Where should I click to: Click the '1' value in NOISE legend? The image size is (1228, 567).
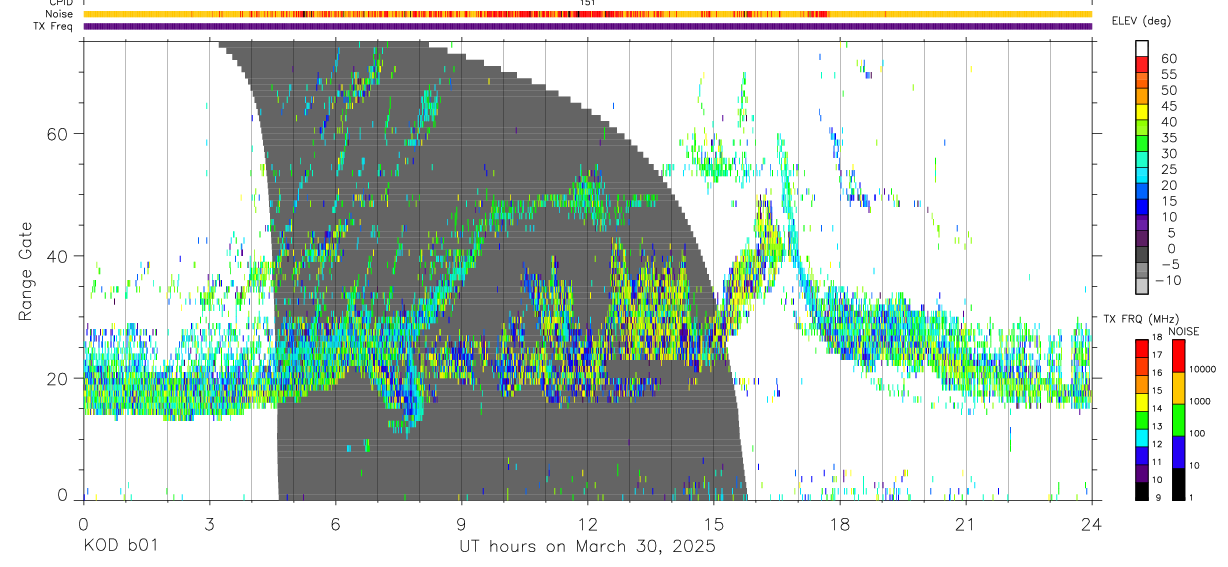(x=1191, y=498)
